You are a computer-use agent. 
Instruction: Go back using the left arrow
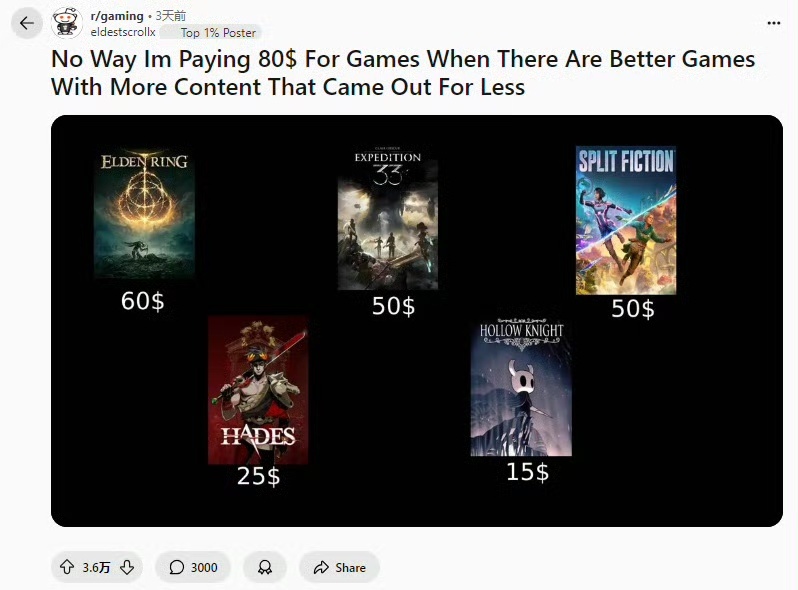26,23
